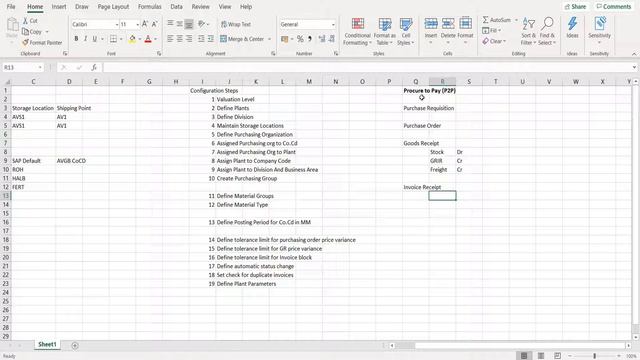Image resolution: width=640 pixels, height=360 pixels.
Task: Select the Format Painter tool
Action: click(x=42, y=42)
